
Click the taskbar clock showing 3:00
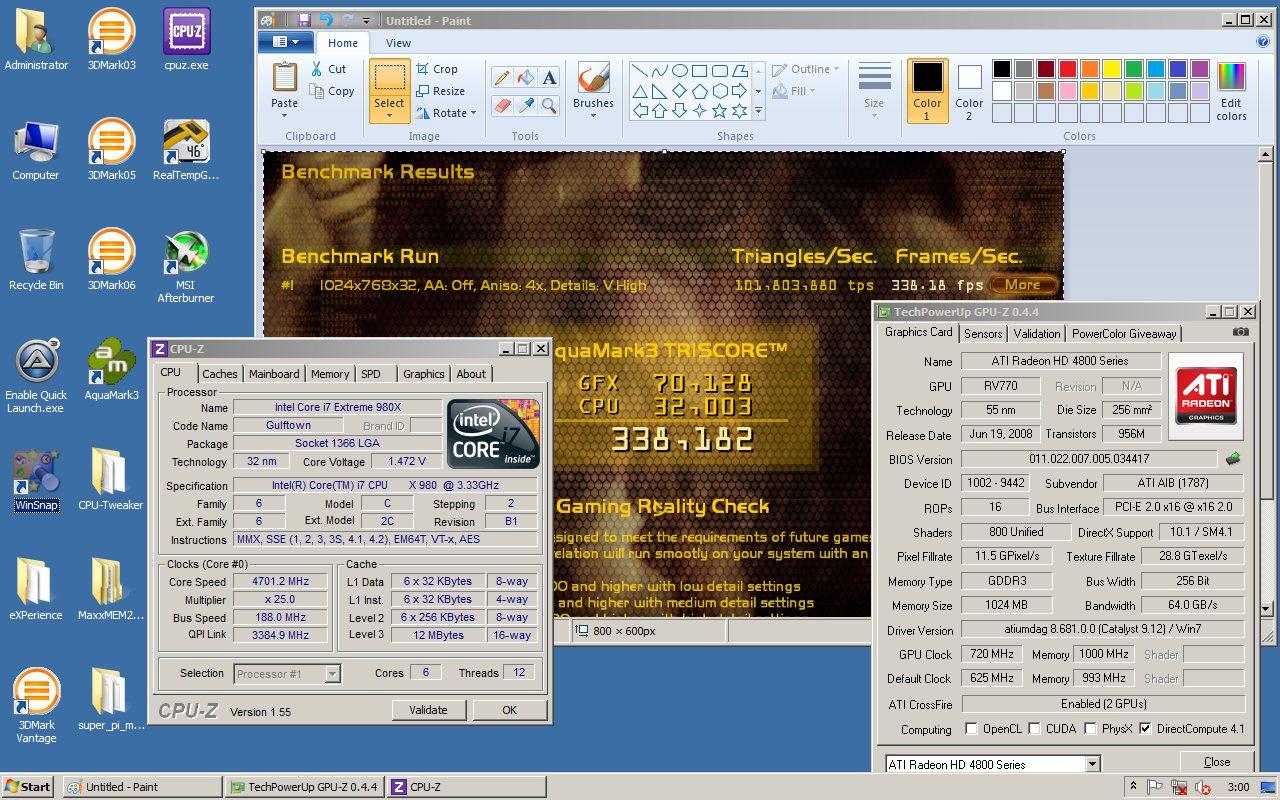[1238, 787]
